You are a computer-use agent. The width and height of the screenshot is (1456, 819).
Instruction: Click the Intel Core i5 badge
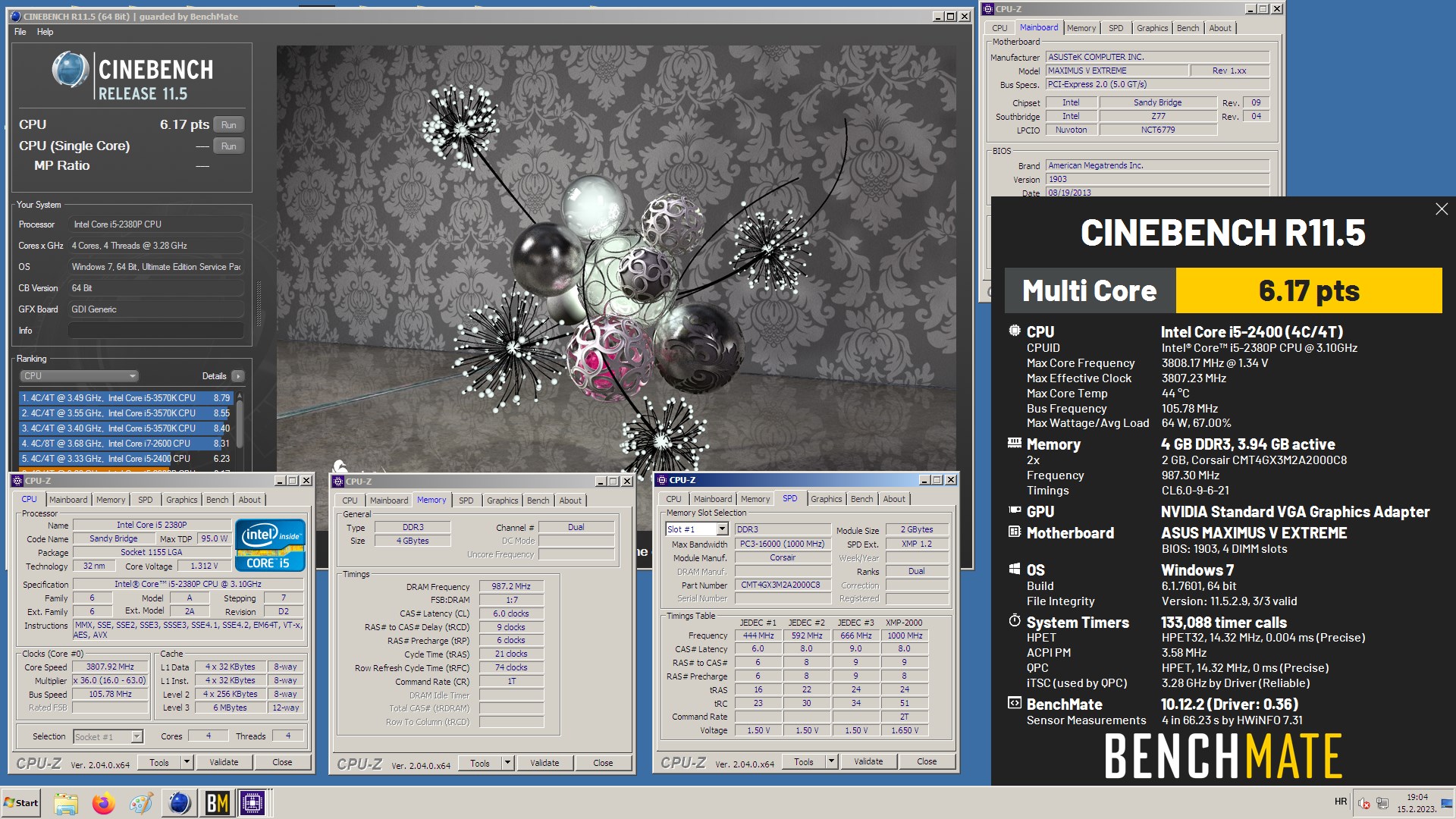click(x=270, y=545)
